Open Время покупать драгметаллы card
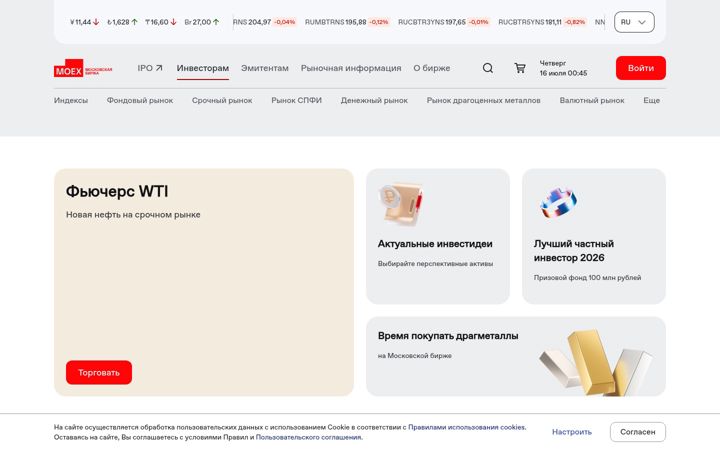The image size is (720, 450). point(516,356)
